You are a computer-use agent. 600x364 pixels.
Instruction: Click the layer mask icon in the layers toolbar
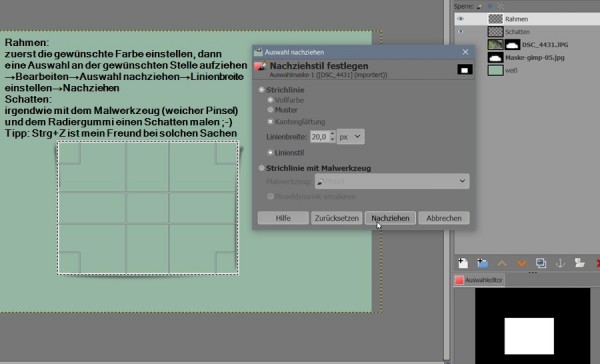[x=580, y=263]
